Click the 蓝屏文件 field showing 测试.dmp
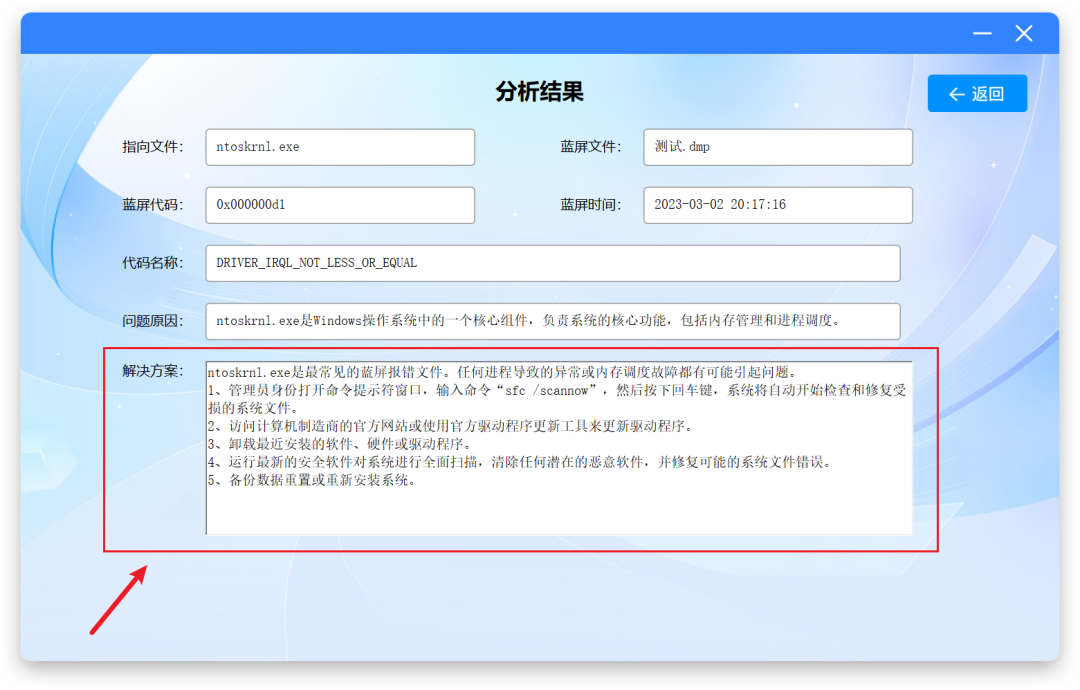Image resolution: width=1080 pixels, height=690 pixels. pyautogui.click(x=778, y=147)
